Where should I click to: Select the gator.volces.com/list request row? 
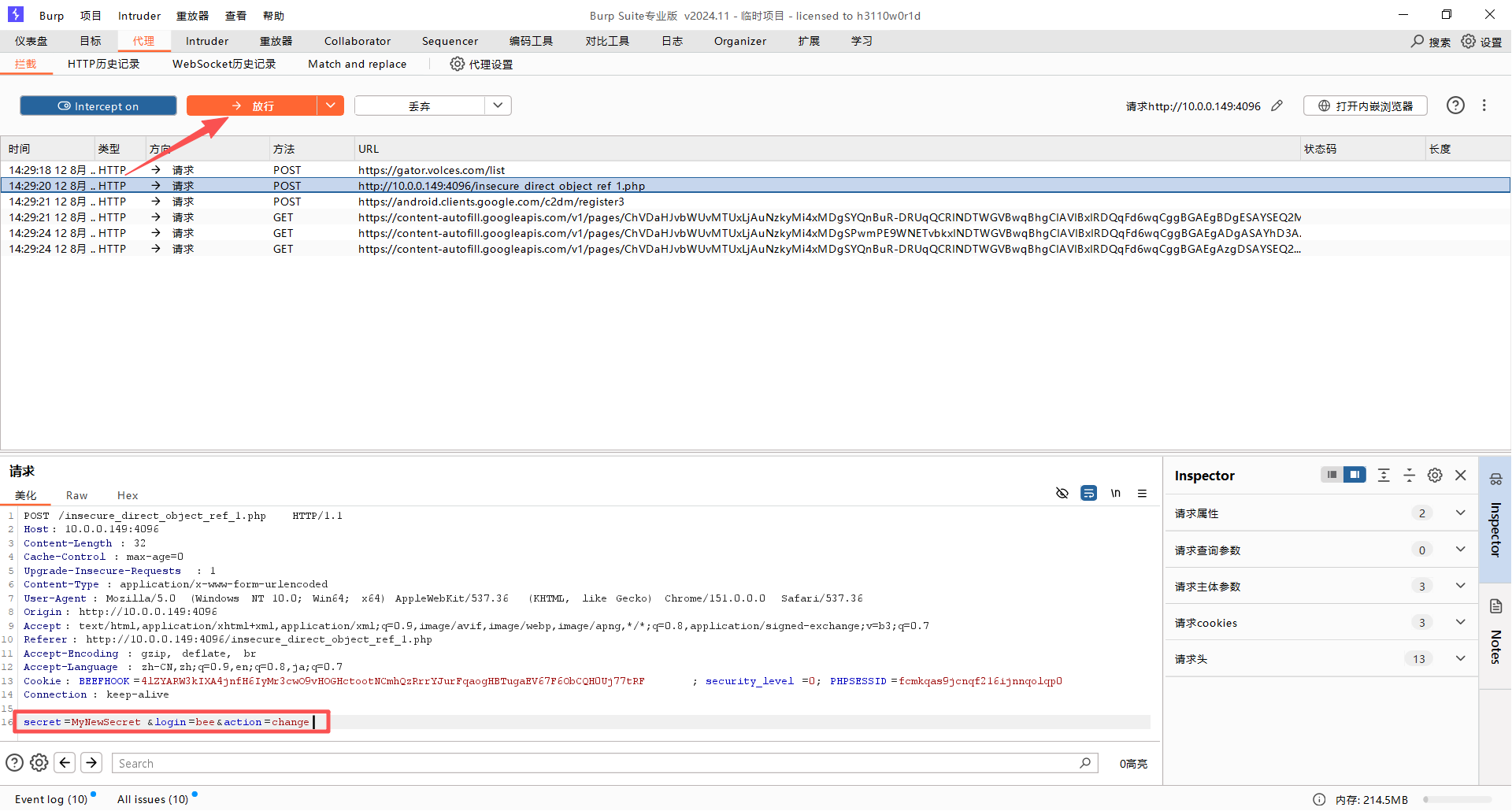(755, 170)
